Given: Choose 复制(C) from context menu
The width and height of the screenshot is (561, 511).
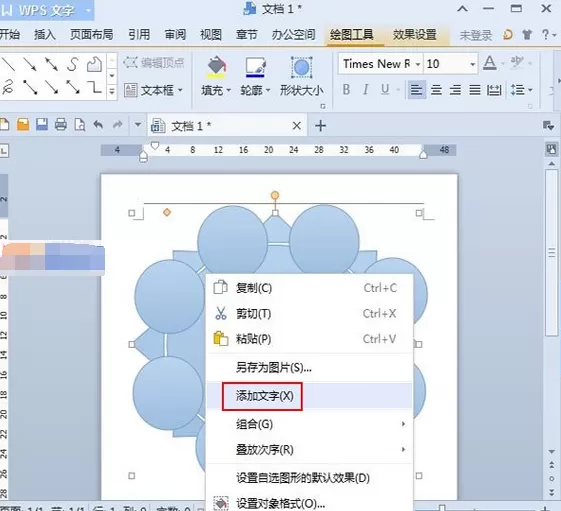Looking at the screenshot, I should [x=310, y=288].
